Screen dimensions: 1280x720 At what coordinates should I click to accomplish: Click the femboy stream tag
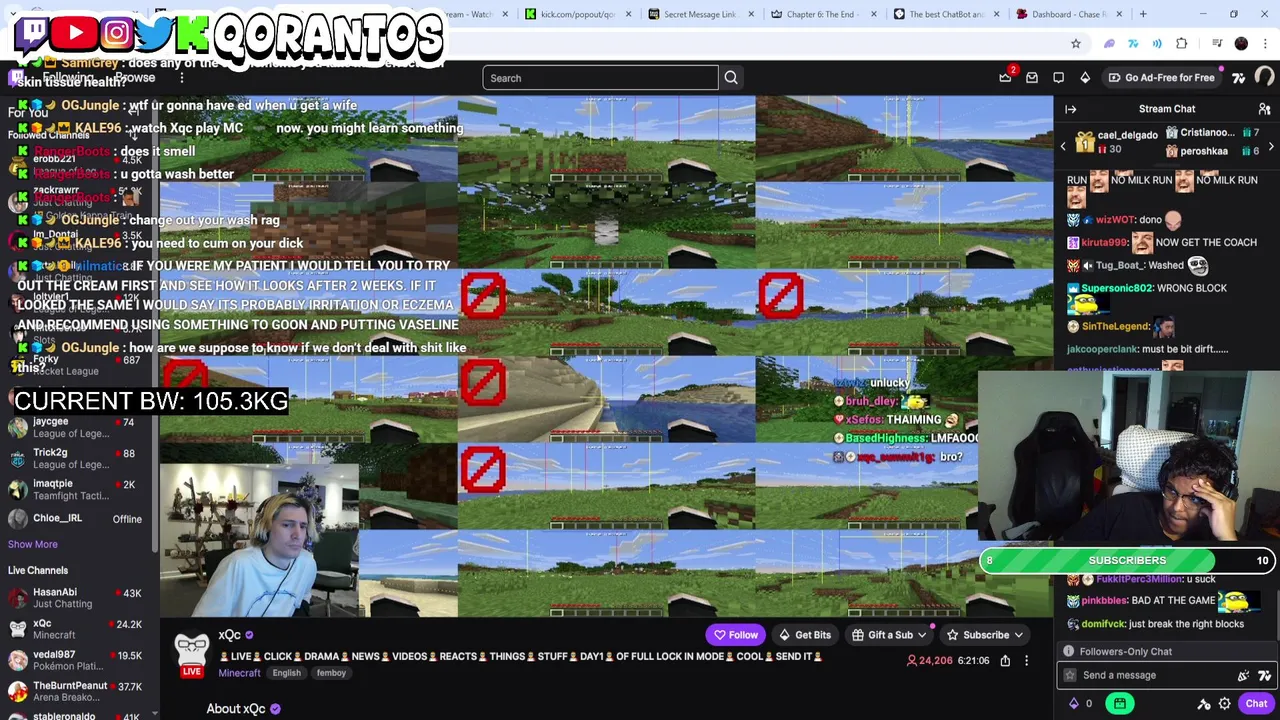[x=331, y=673]
